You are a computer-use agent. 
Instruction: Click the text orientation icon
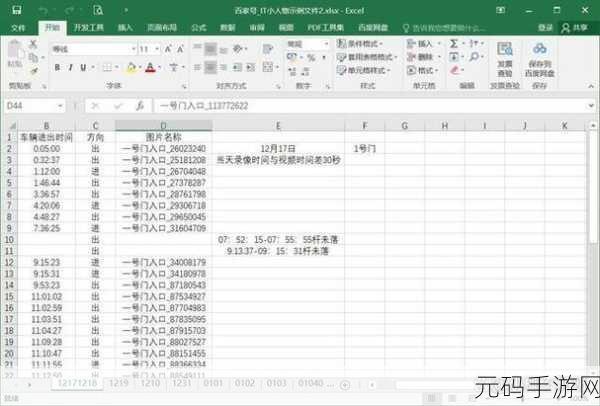click(238, 49)
